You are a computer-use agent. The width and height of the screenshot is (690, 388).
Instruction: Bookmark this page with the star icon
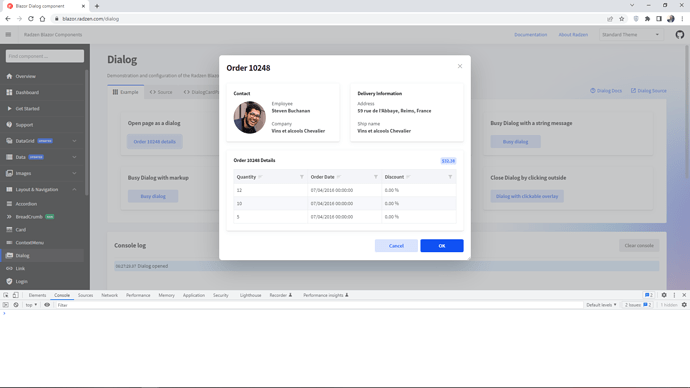pos(622,19)
